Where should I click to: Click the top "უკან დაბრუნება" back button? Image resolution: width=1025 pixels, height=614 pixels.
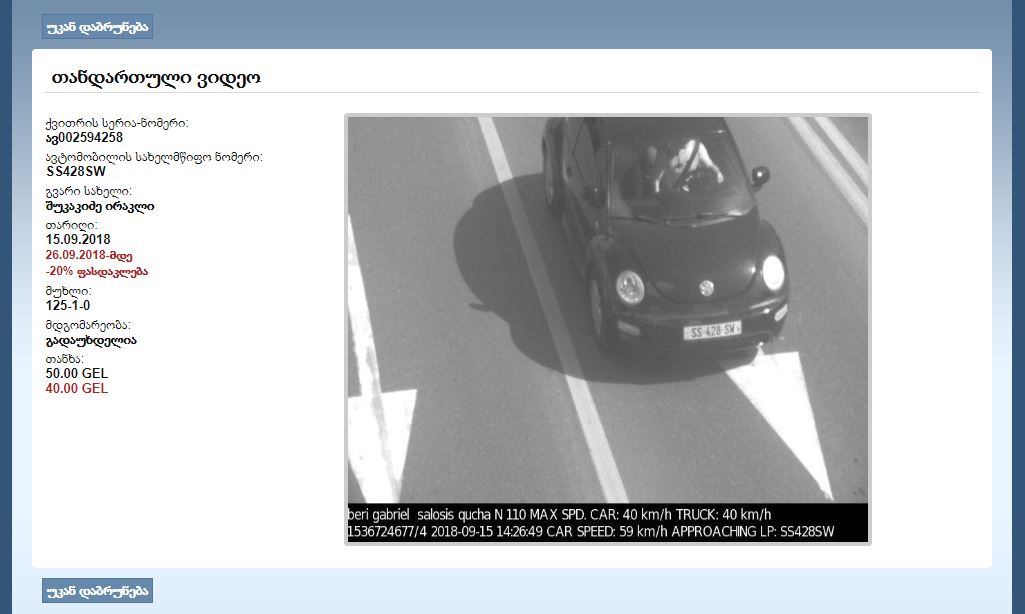(97, 26)
